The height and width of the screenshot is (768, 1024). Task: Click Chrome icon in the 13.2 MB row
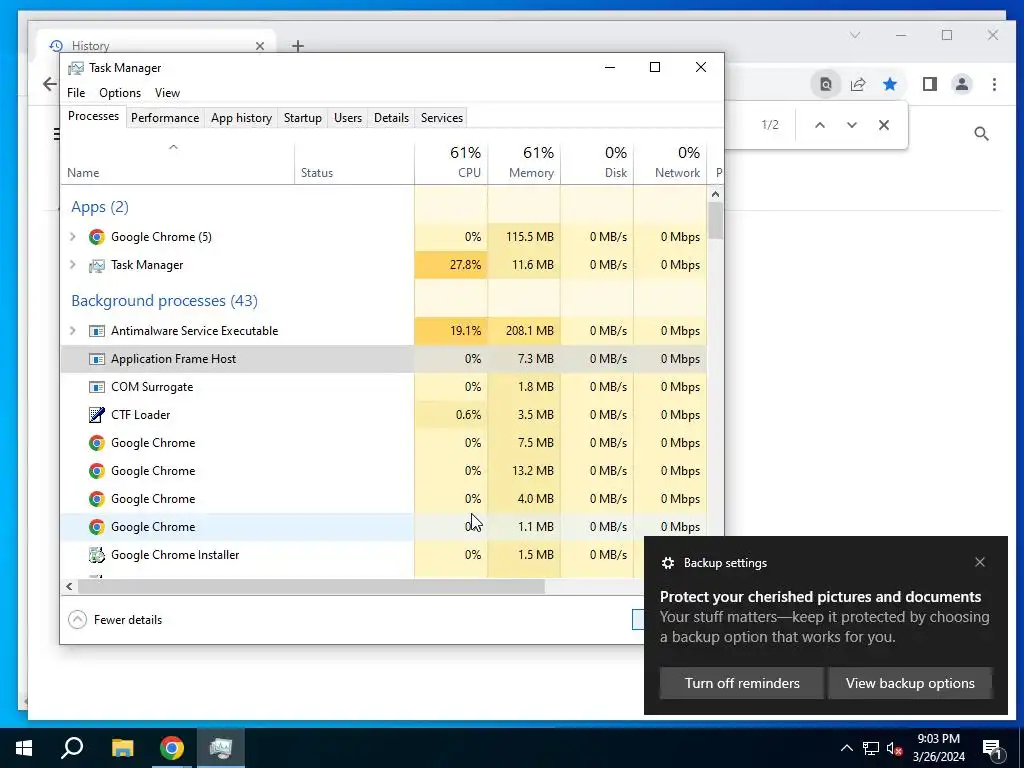click(97, 471)
